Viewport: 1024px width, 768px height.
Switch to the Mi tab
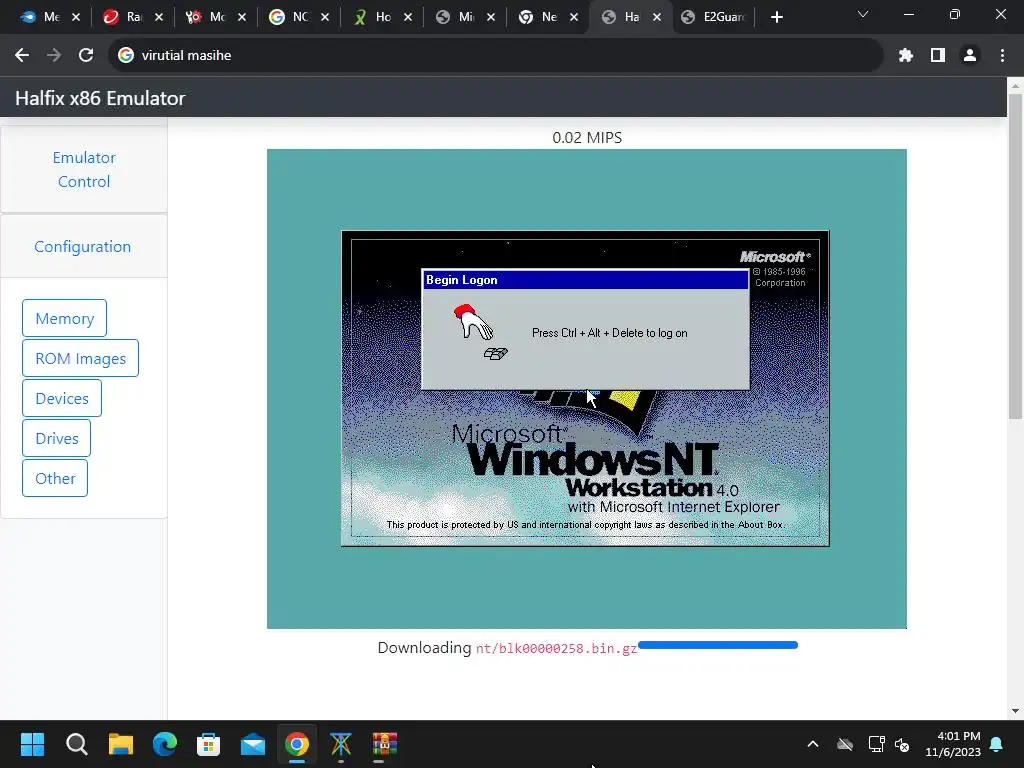coord(456,17)
